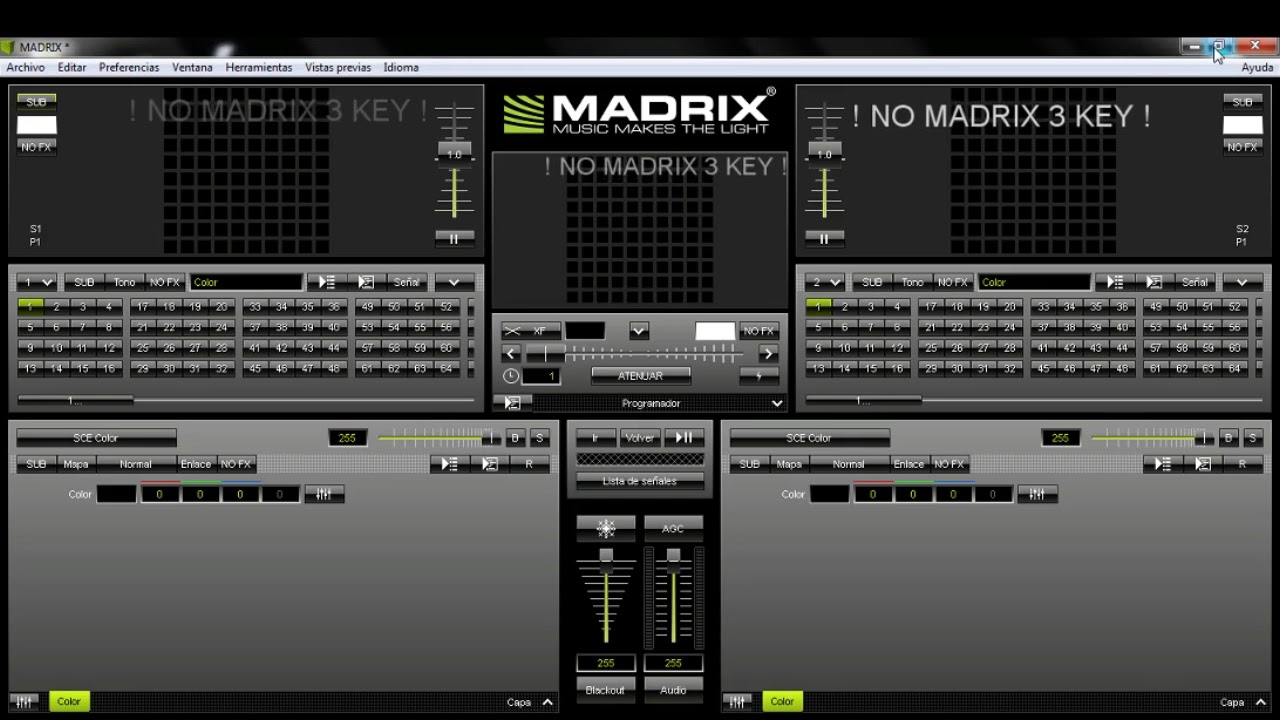Open the Editar menu

[x=72, y=67]
